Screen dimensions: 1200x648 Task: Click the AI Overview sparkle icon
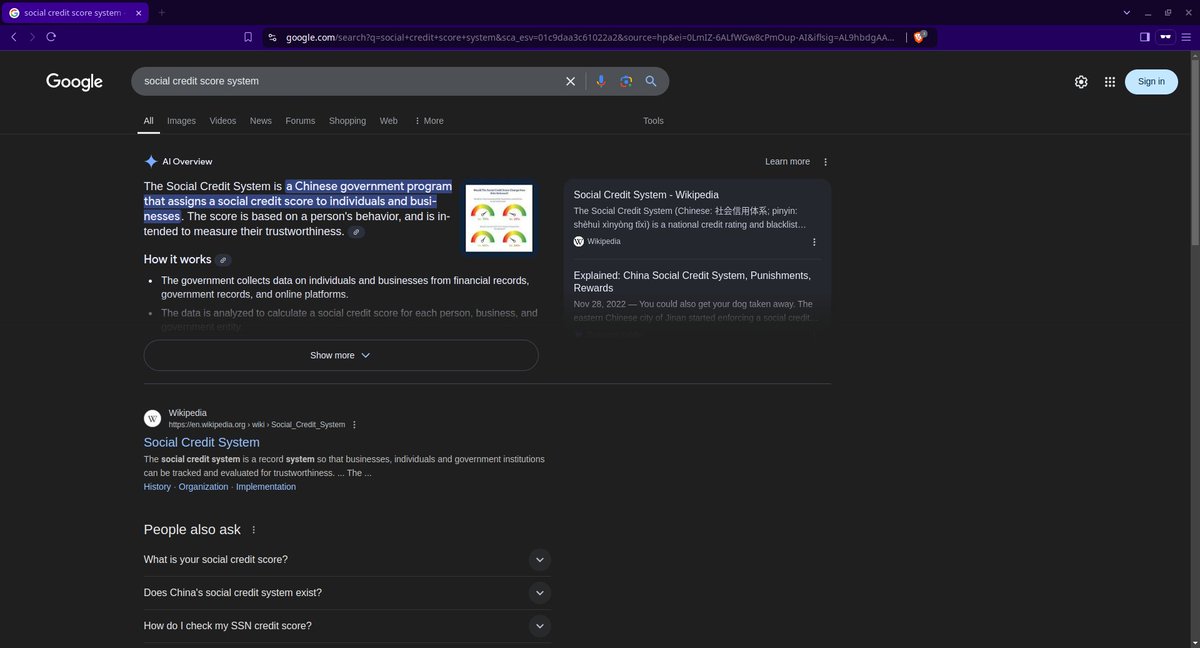coord(151,161)
